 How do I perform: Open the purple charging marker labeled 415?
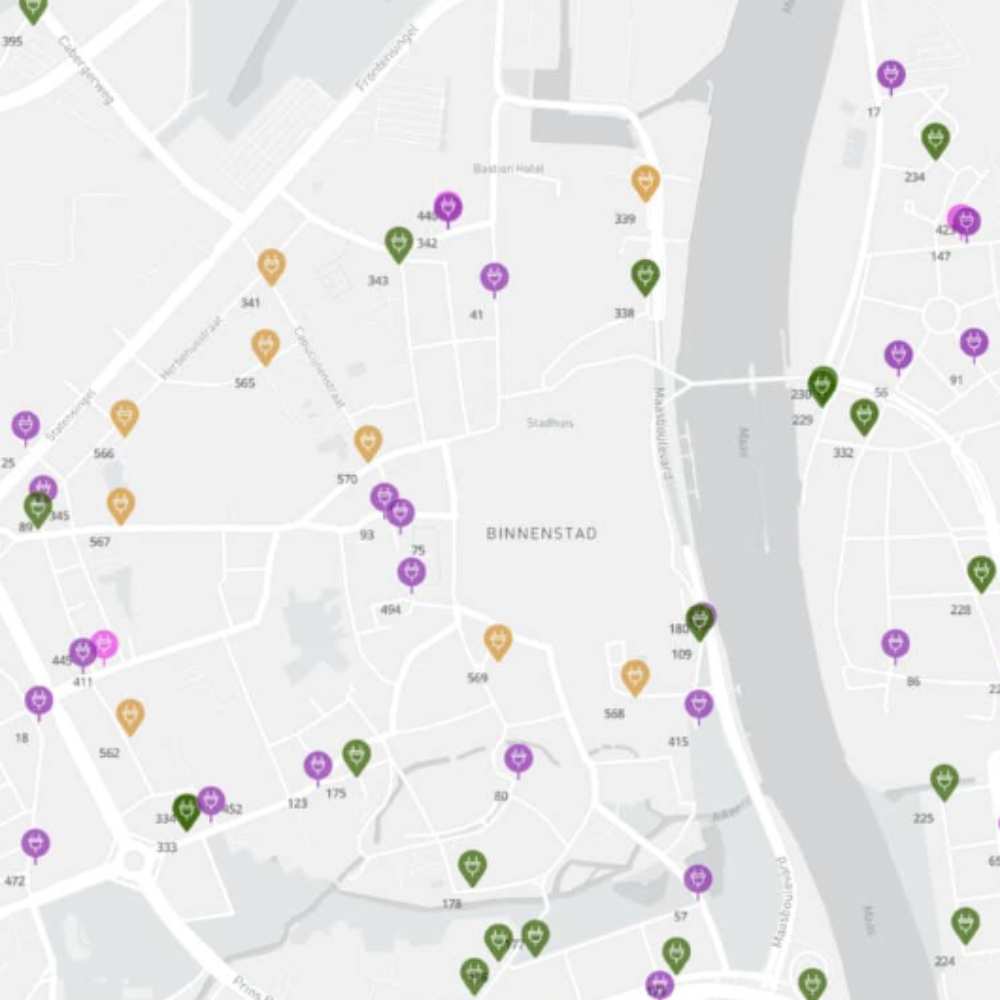tap(699, 705)
